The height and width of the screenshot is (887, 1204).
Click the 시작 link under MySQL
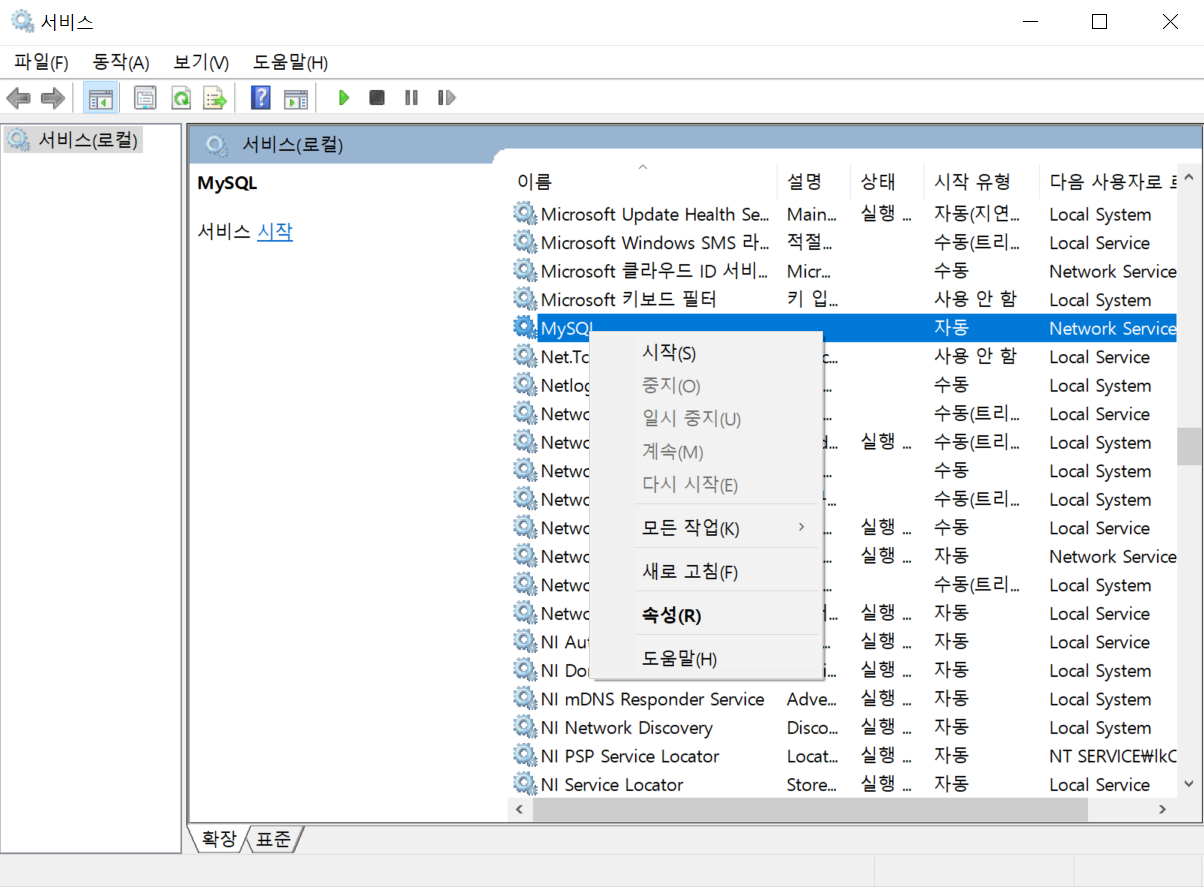coord(275,232)
